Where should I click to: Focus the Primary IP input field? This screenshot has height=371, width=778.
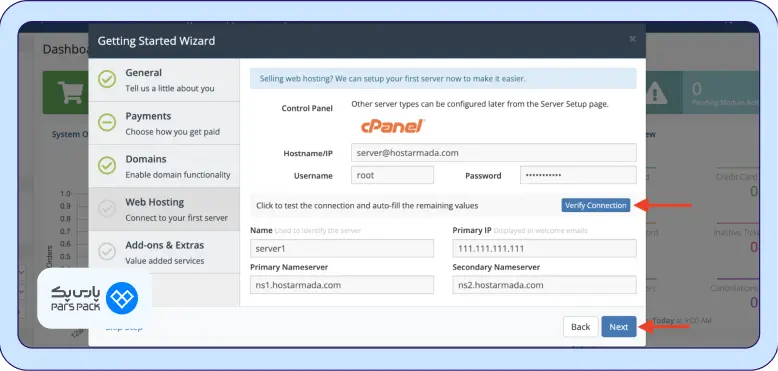[x=544, y=248]
